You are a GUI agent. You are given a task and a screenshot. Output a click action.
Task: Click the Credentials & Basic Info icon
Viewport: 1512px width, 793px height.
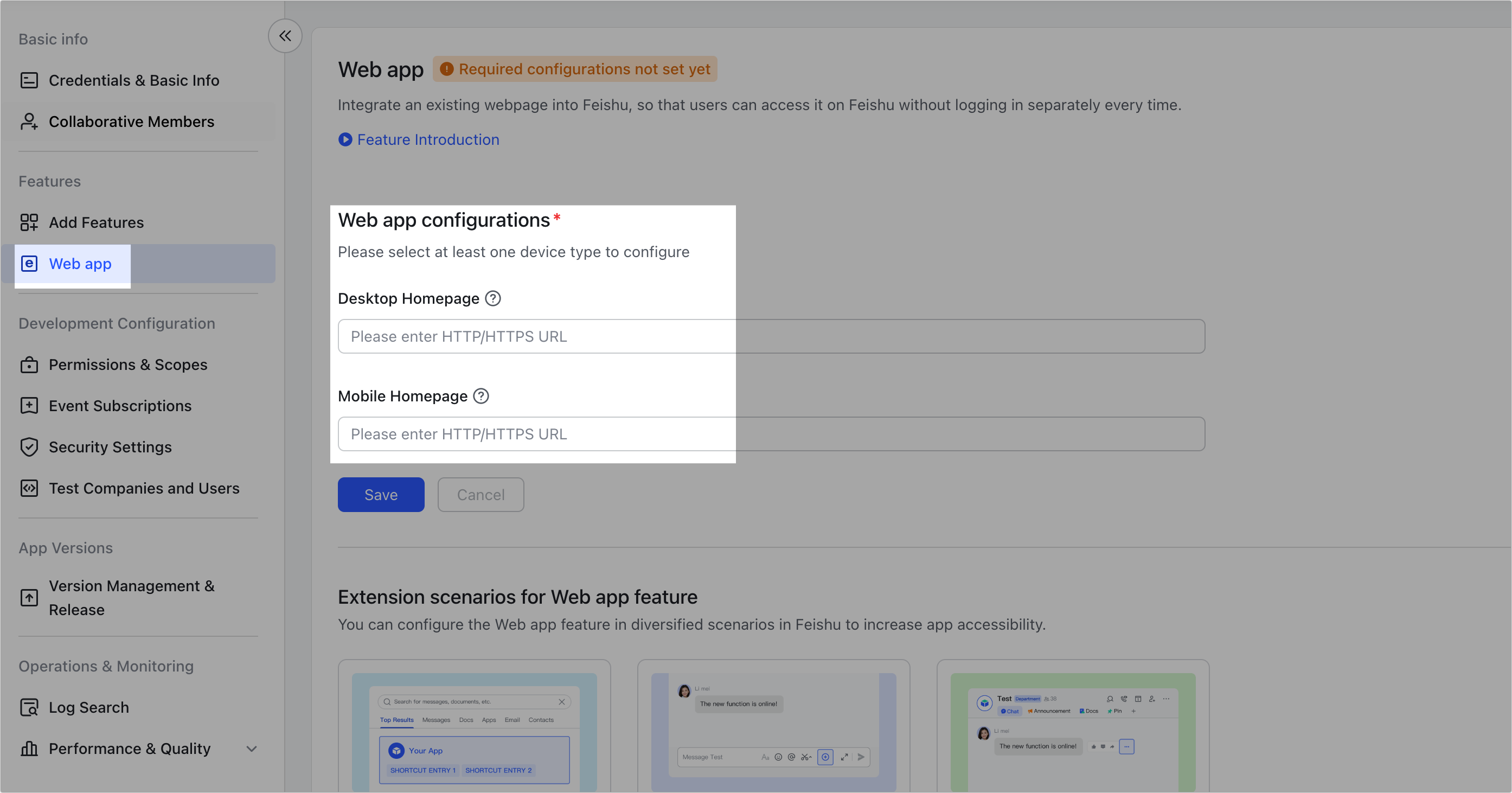[x=29, y=80]
